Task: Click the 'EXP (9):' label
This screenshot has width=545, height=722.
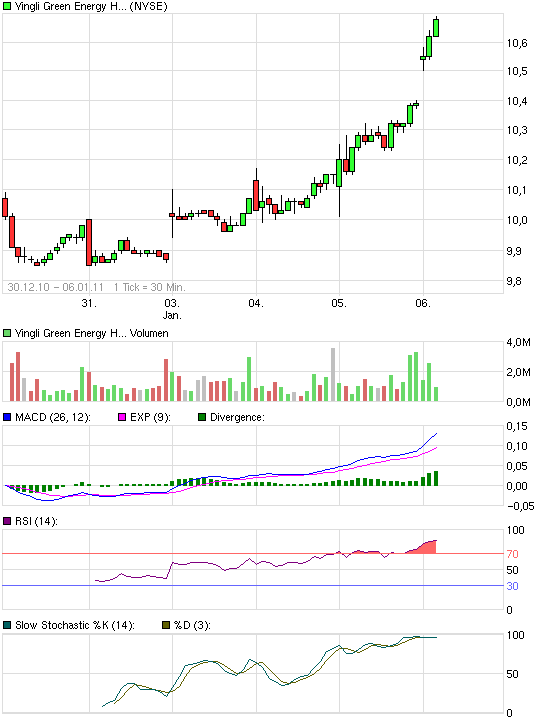Action: point(150,417)
